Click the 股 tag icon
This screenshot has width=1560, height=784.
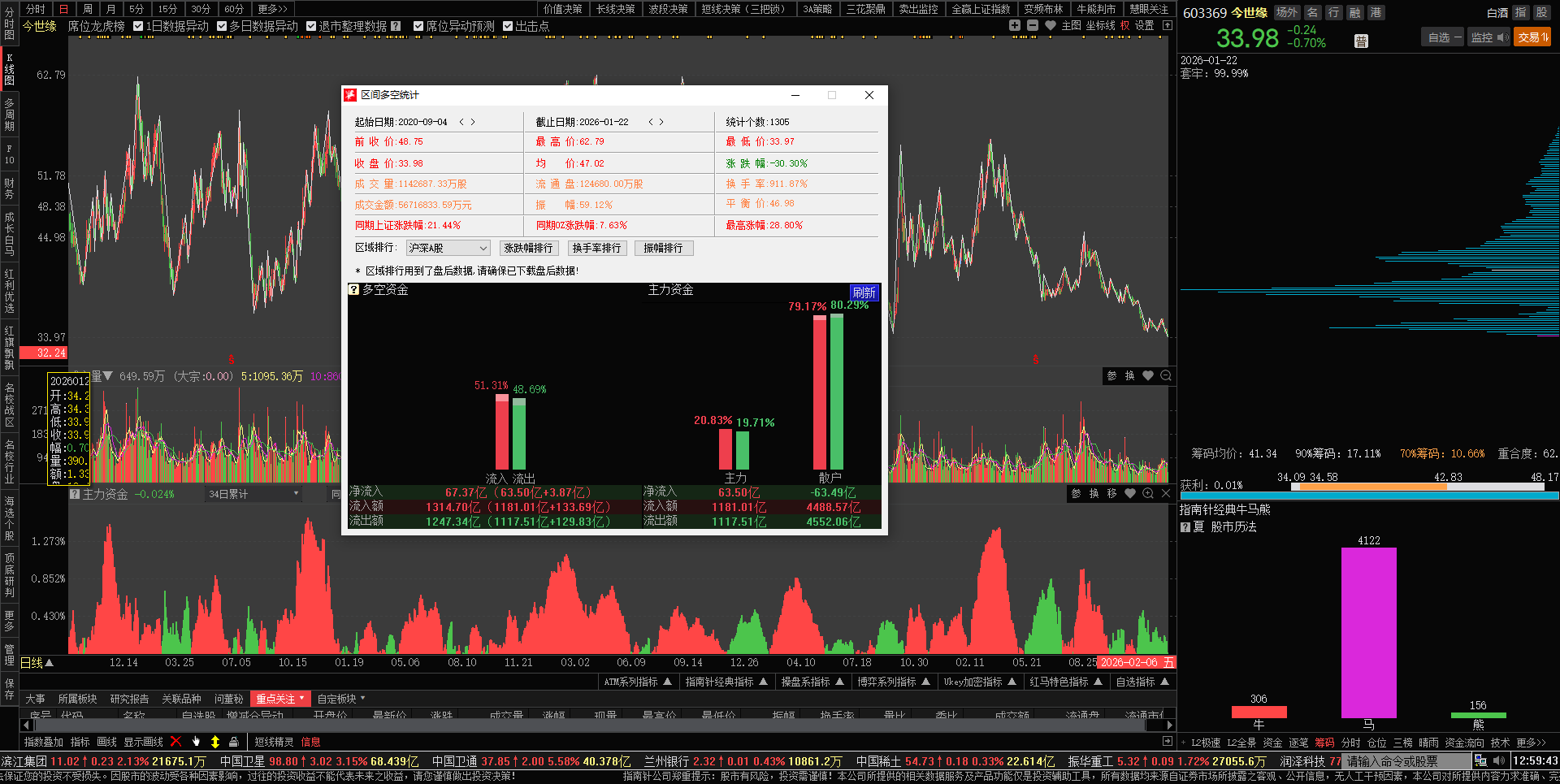pos(1541,13)
